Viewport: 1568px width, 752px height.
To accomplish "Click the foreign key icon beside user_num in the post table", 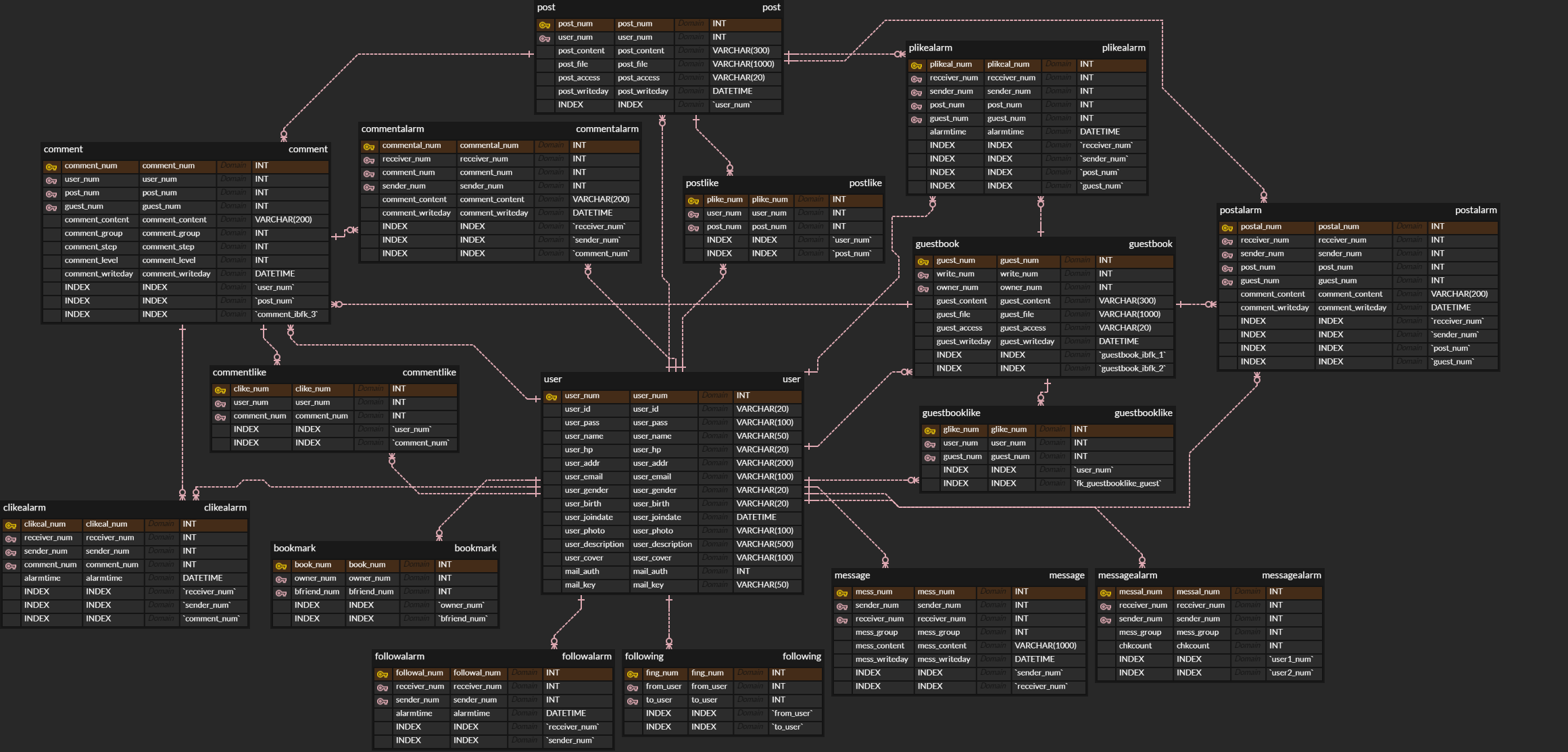I will (545, 38).
